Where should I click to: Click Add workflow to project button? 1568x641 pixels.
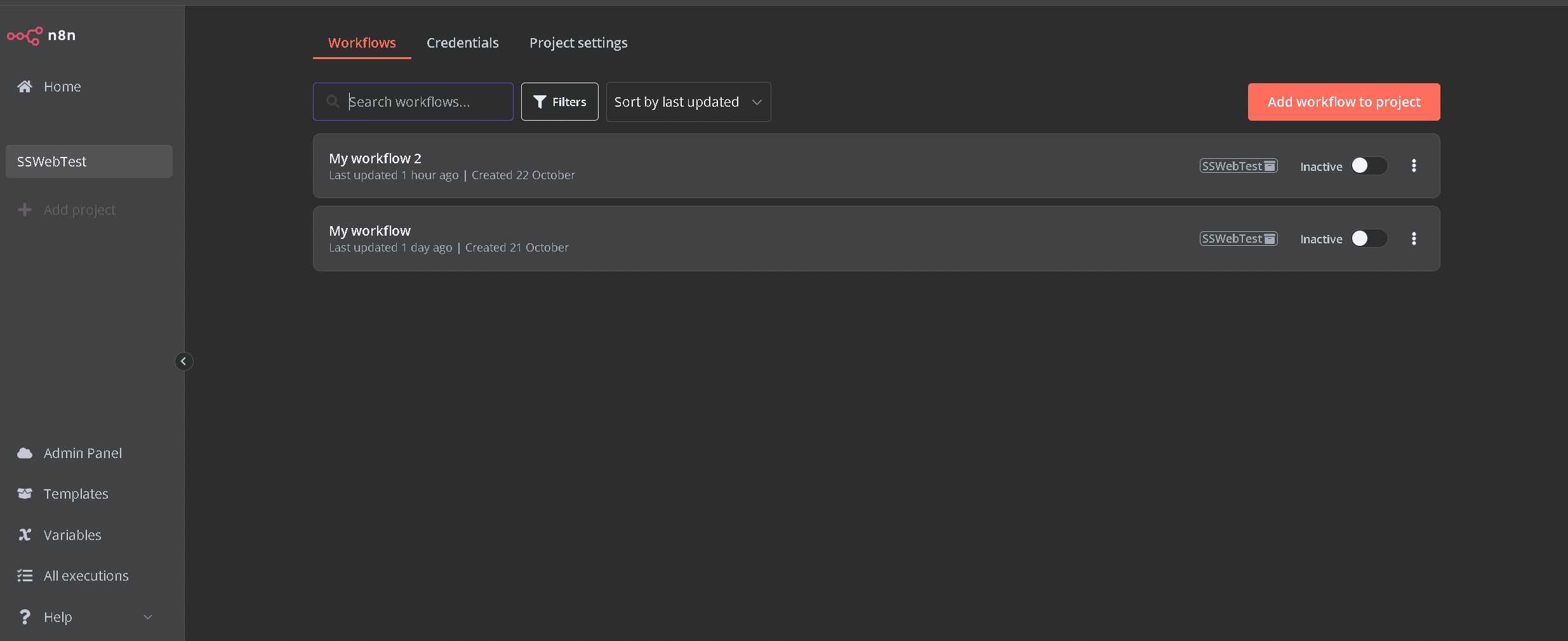tap(1343, 102)
